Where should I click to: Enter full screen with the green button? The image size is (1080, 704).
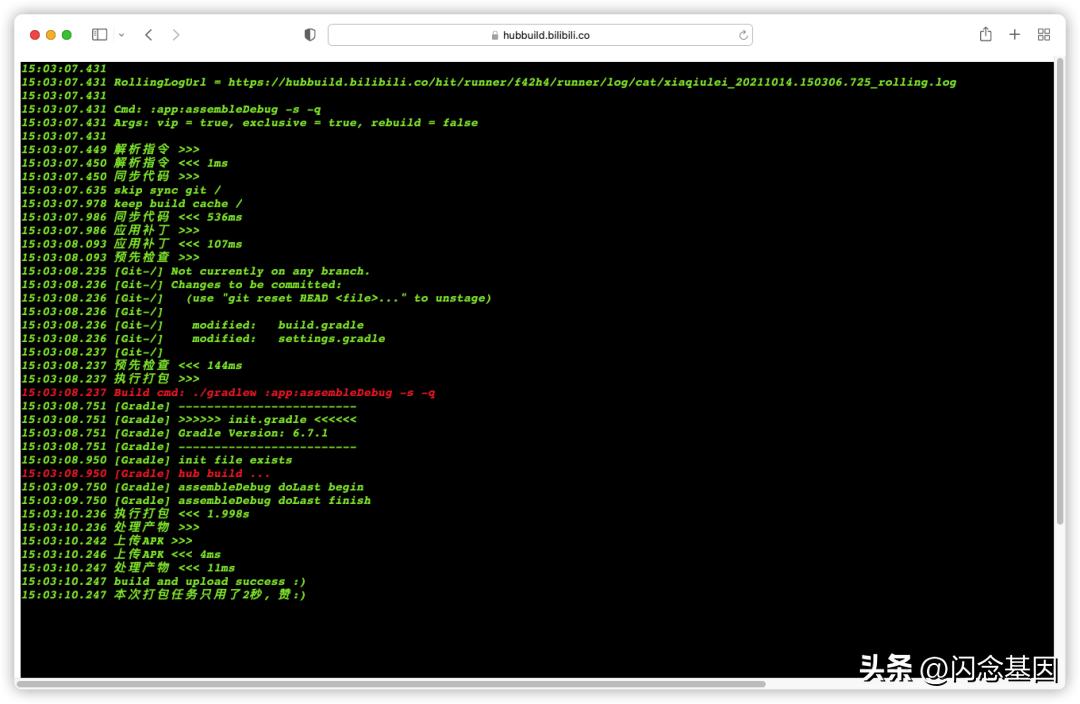pyautogui.click(x=67, y=35)
